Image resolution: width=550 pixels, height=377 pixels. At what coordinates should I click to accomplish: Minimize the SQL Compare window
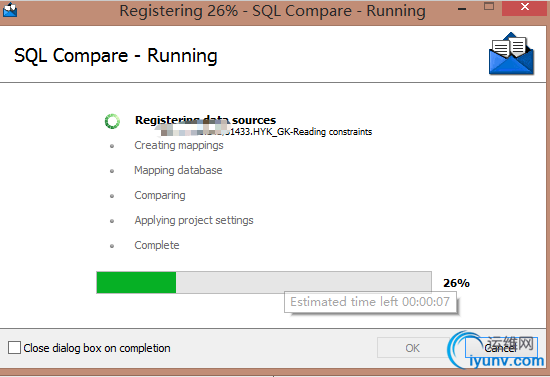[x=462, y=9]
